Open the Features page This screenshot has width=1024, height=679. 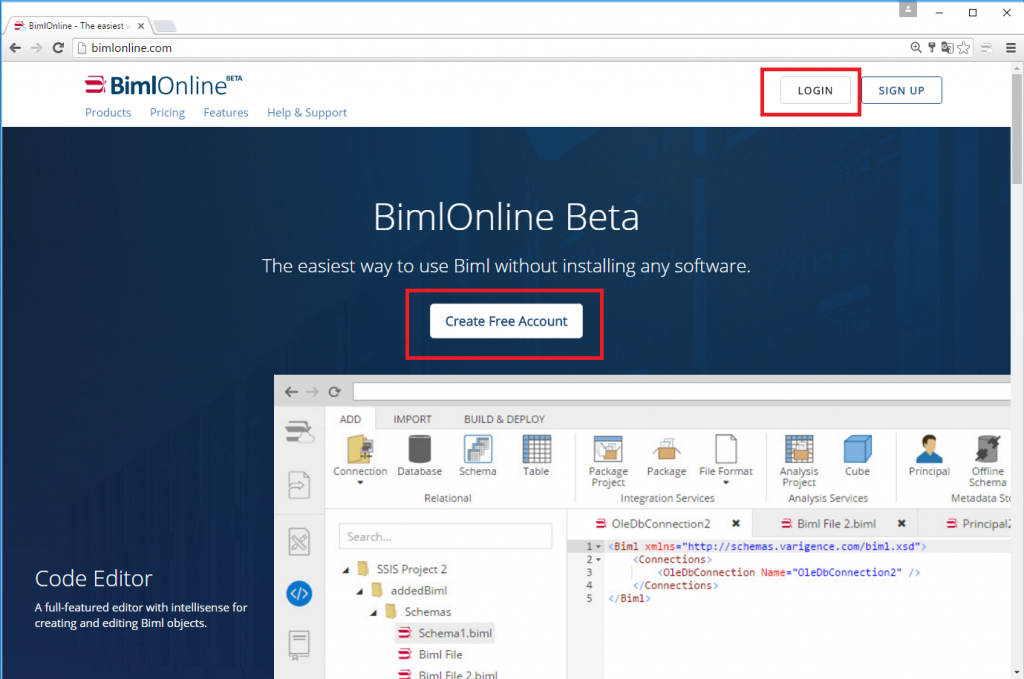pyautogui.click(x=226, y=112)
